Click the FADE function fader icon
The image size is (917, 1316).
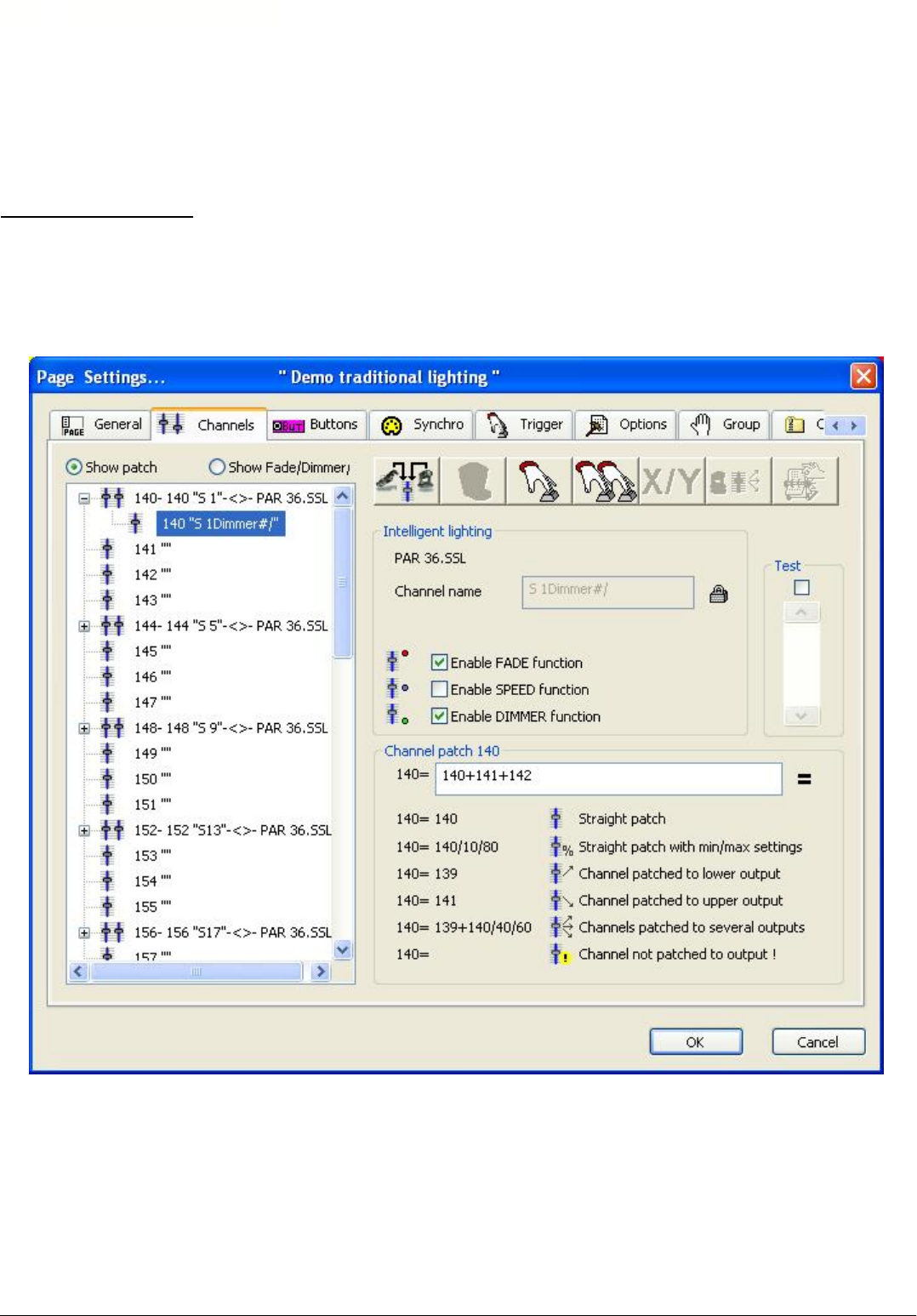pos(396,661)
